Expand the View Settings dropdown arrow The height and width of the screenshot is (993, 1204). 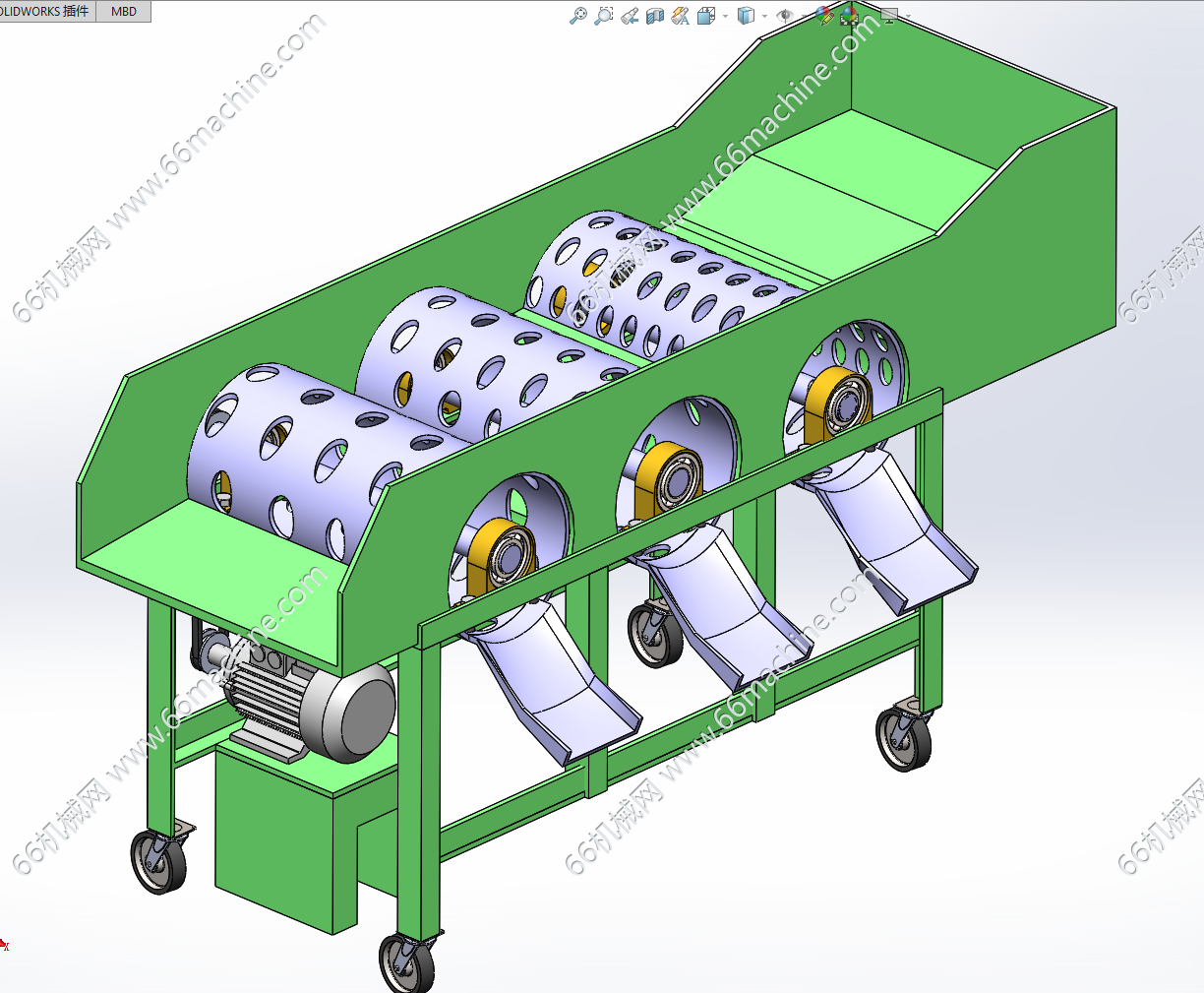pyautogui.click(x=907, y=16)
